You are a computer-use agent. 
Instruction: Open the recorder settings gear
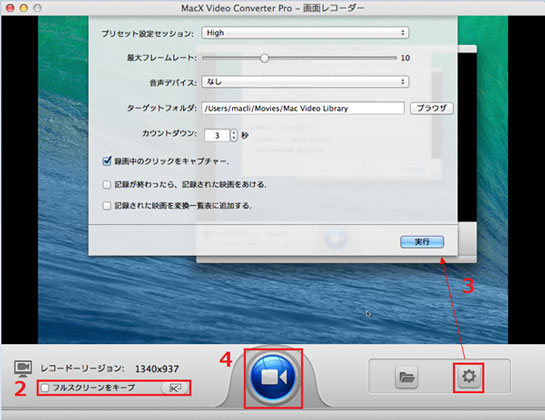click(x=469, y=377)
